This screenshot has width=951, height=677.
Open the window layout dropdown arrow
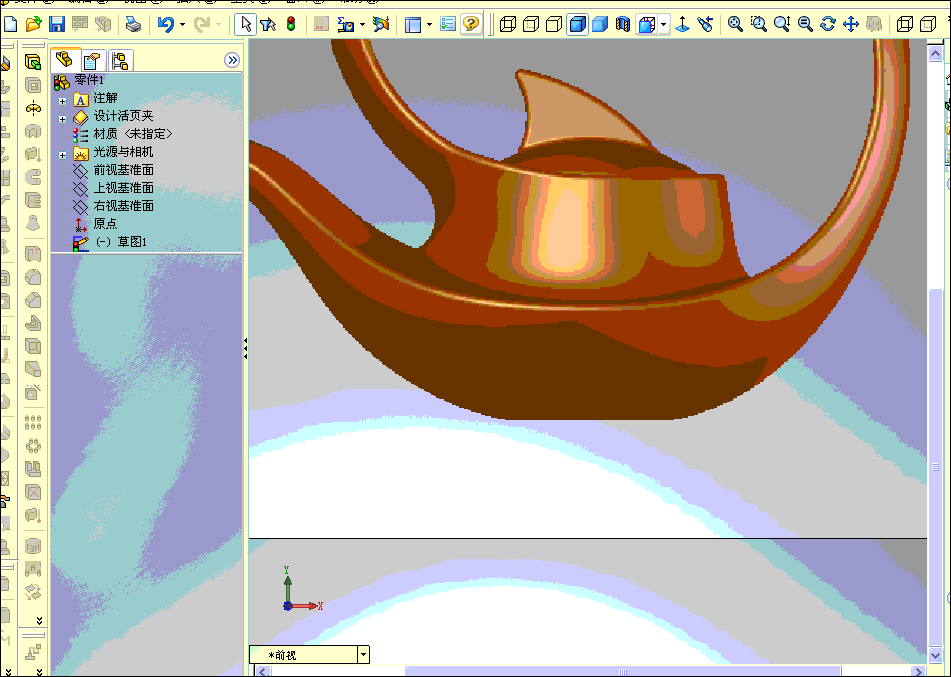coord(429,25)
